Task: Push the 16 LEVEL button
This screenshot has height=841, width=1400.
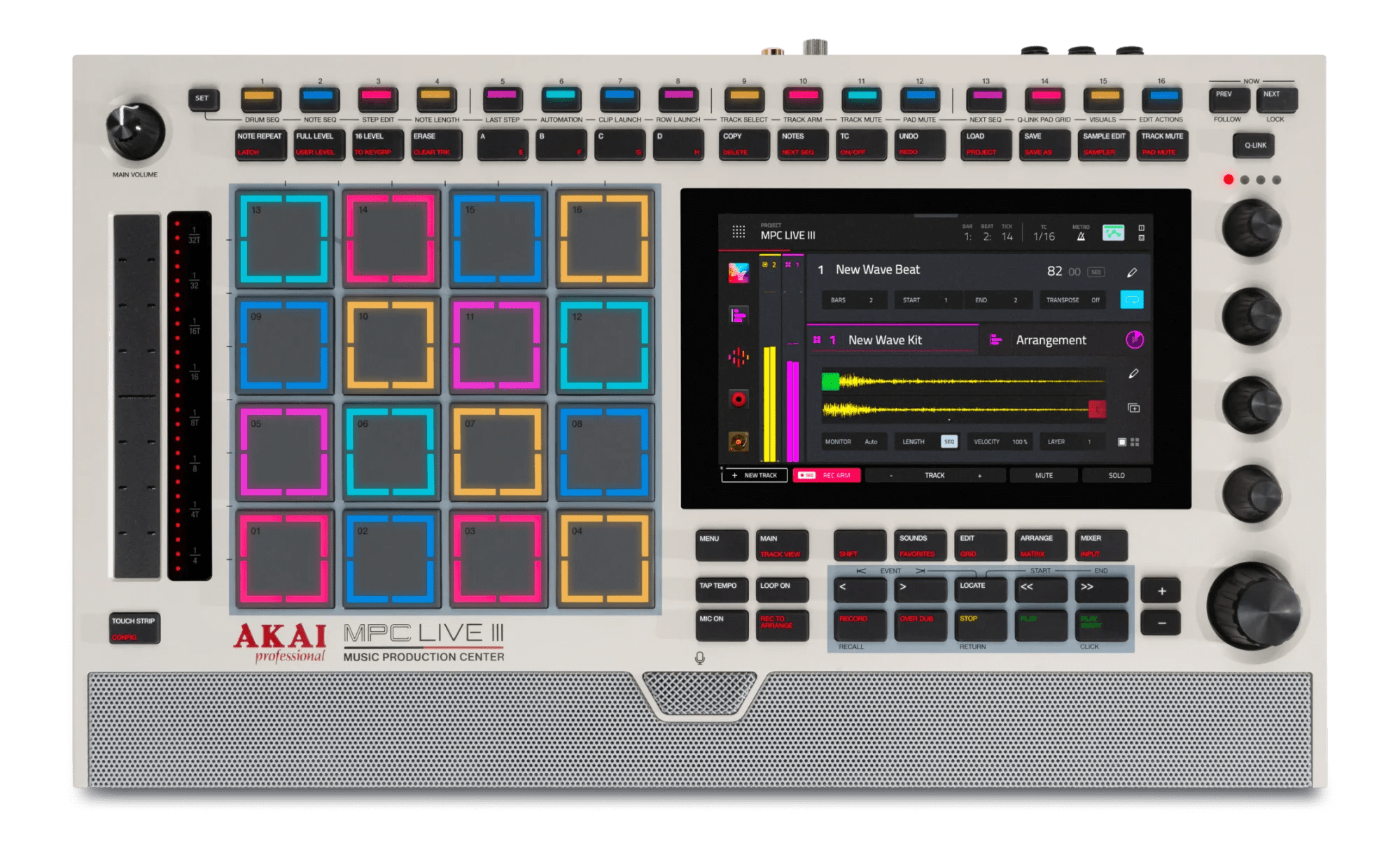Action: pos(377,144)
